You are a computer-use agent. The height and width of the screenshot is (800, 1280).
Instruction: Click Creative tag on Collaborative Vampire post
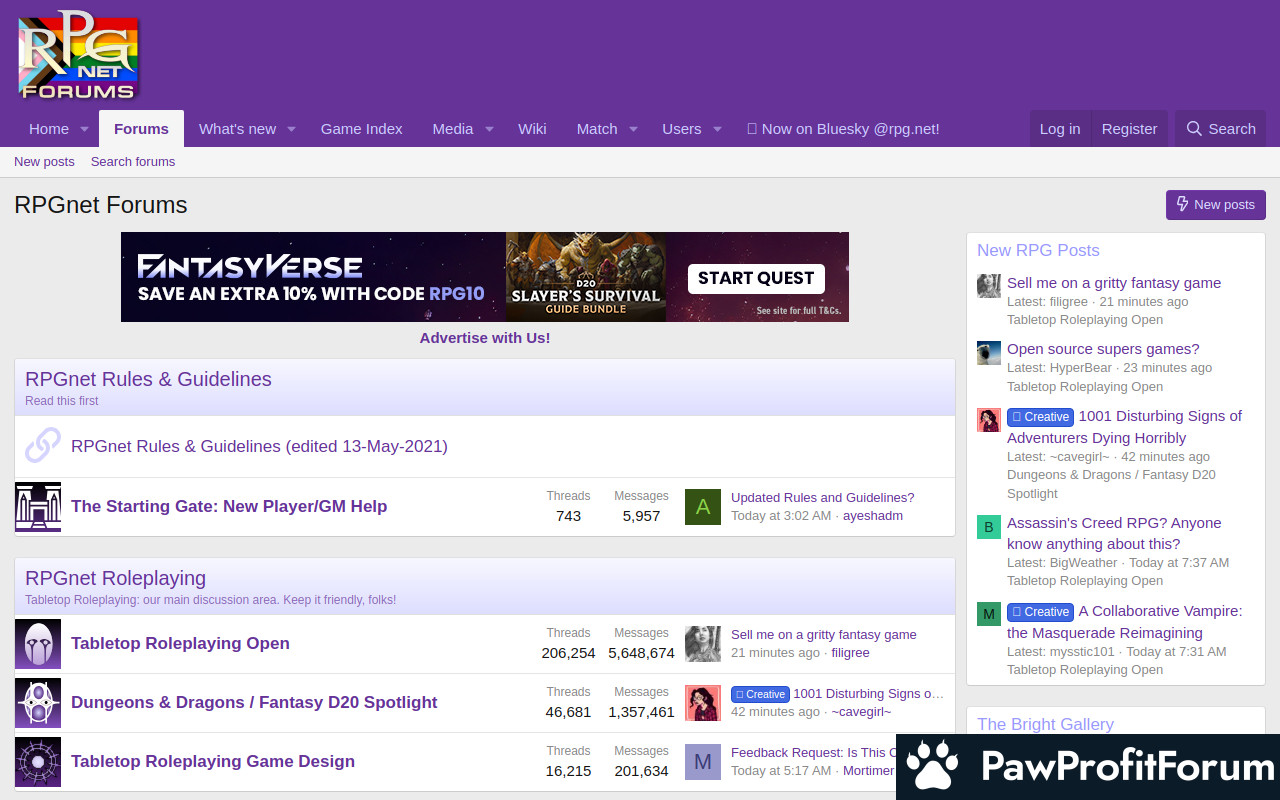click(1040, 612)
